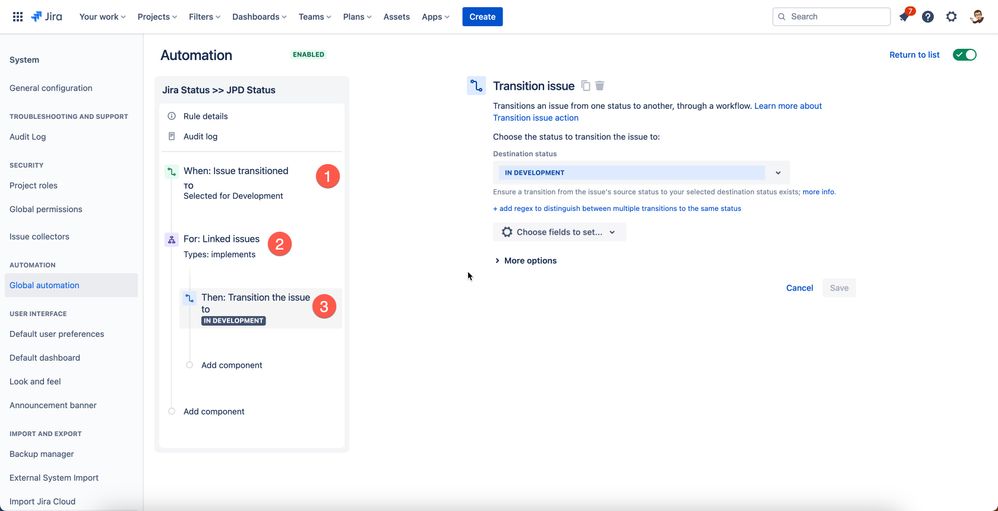998x511 pixels.
Task: Select the Then: Transition the issue action
Action: click(x=261, y=309)
